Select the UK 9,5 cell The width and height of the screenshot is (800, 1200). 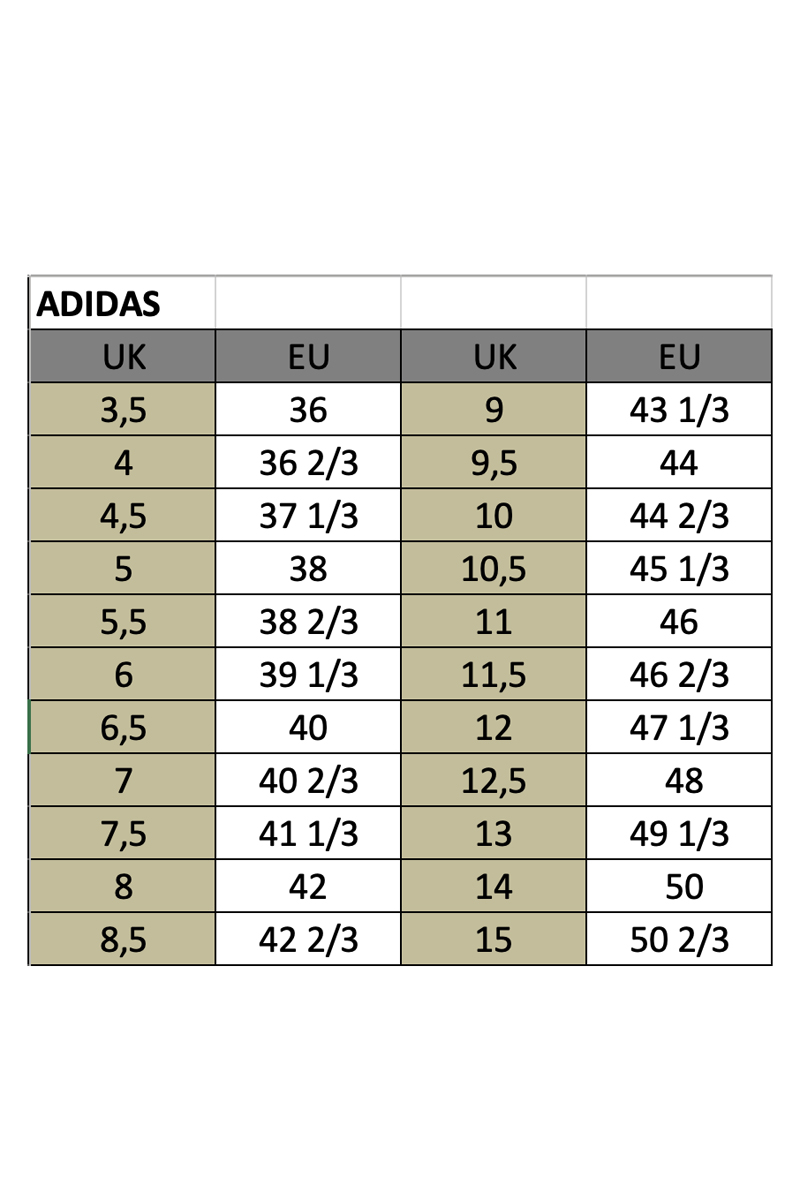coord(494,462)
